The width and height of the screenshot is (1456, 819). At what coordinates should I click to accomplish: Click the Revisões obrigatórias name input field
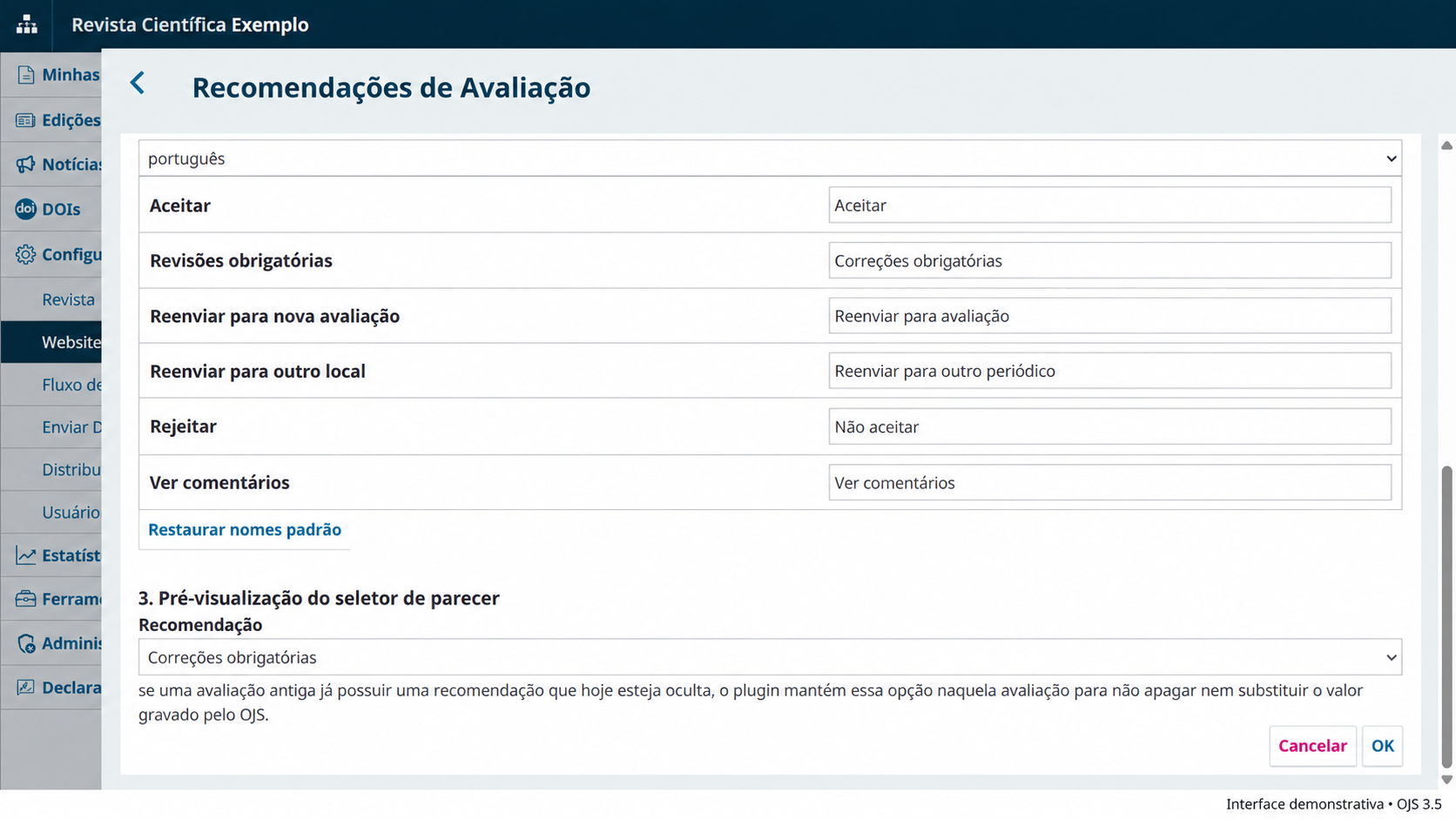(1109, 260)
